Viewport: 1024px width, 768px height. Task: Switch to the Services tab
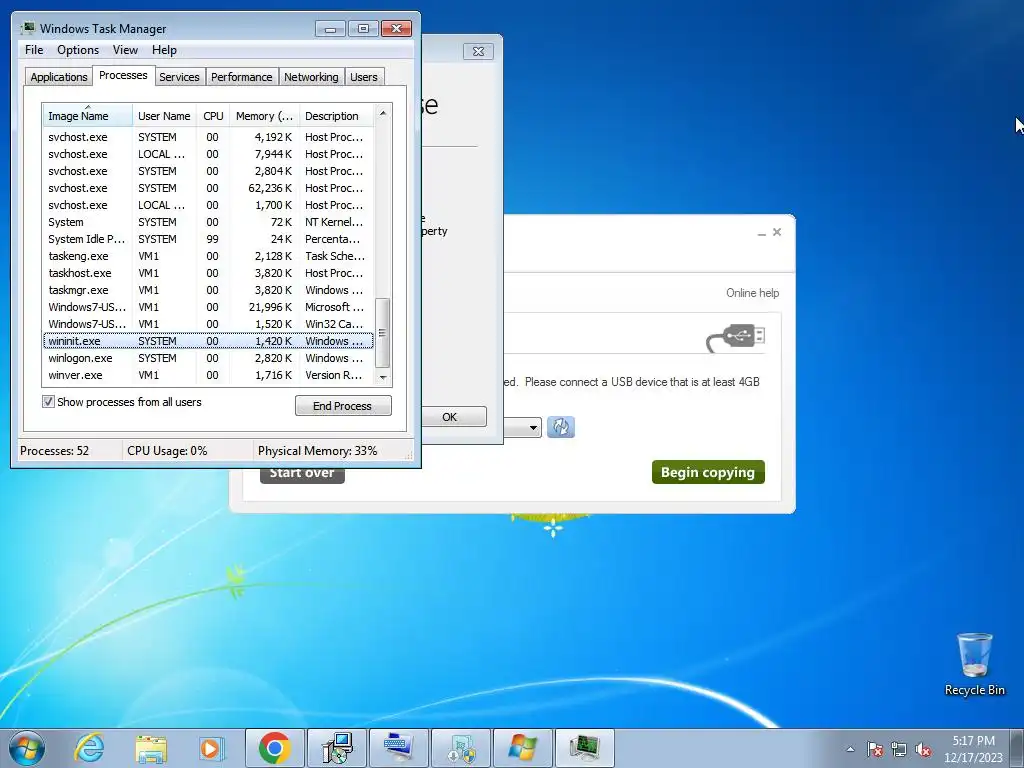tap(179, 77)
